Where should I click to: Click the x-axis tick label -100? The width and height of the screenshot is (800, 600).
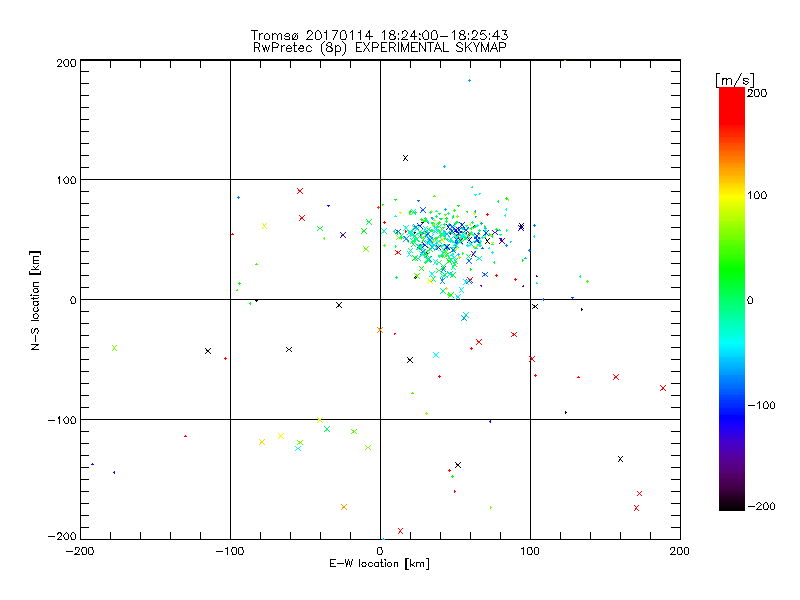pyautogui.click(x=230, y=552)
